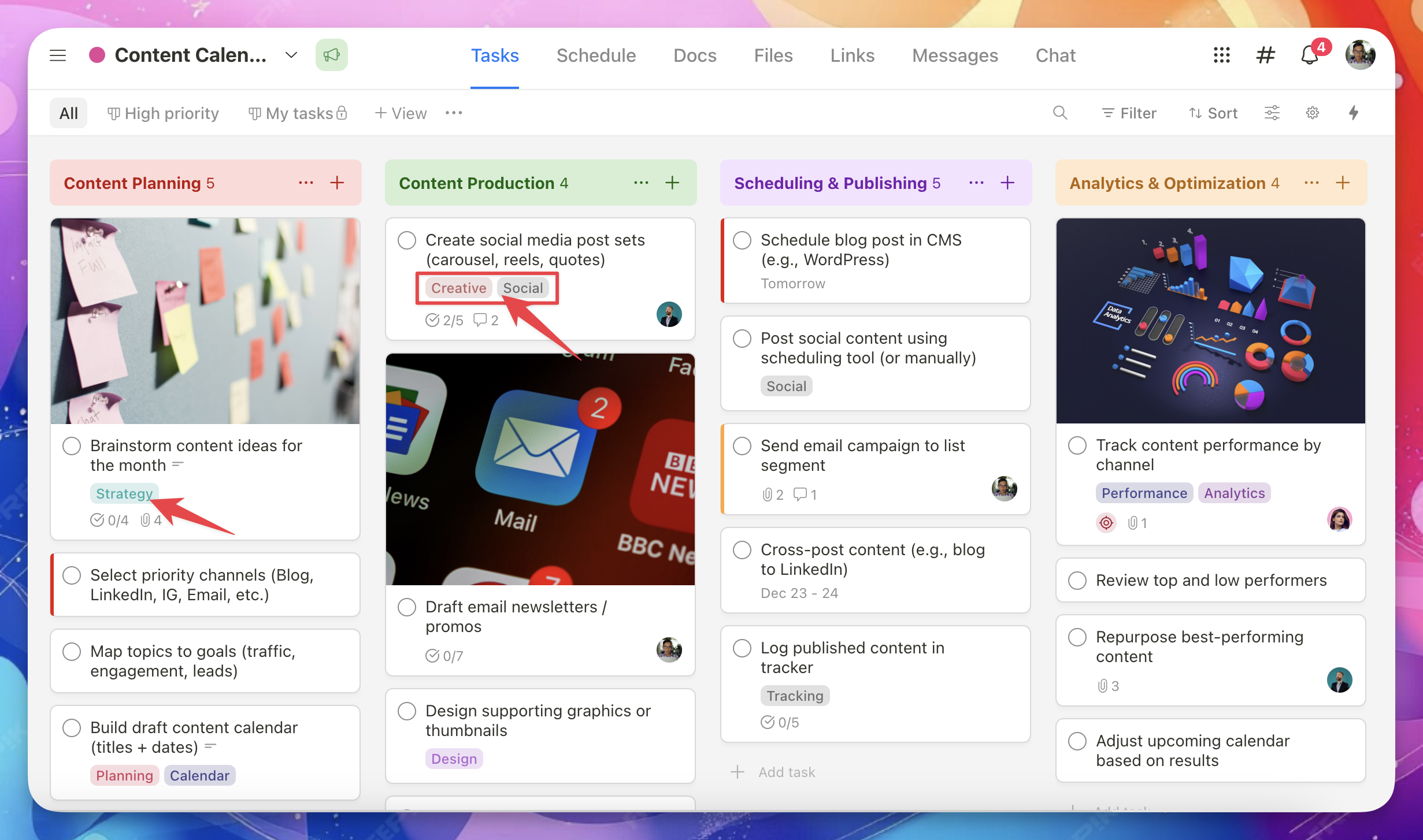Click the search magnifier icon
Image resolution: width=1423 pixels, height=840 pixels.
[x=1059, y=113]
